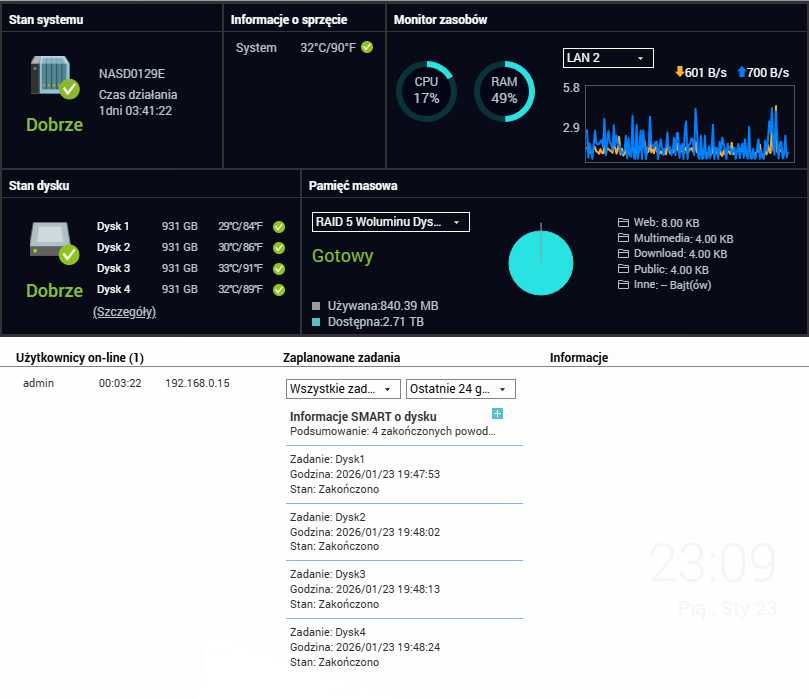Click the IP address 192.168.0.15
Viewport: 809px width, 699px height.
tap(198, 383)
